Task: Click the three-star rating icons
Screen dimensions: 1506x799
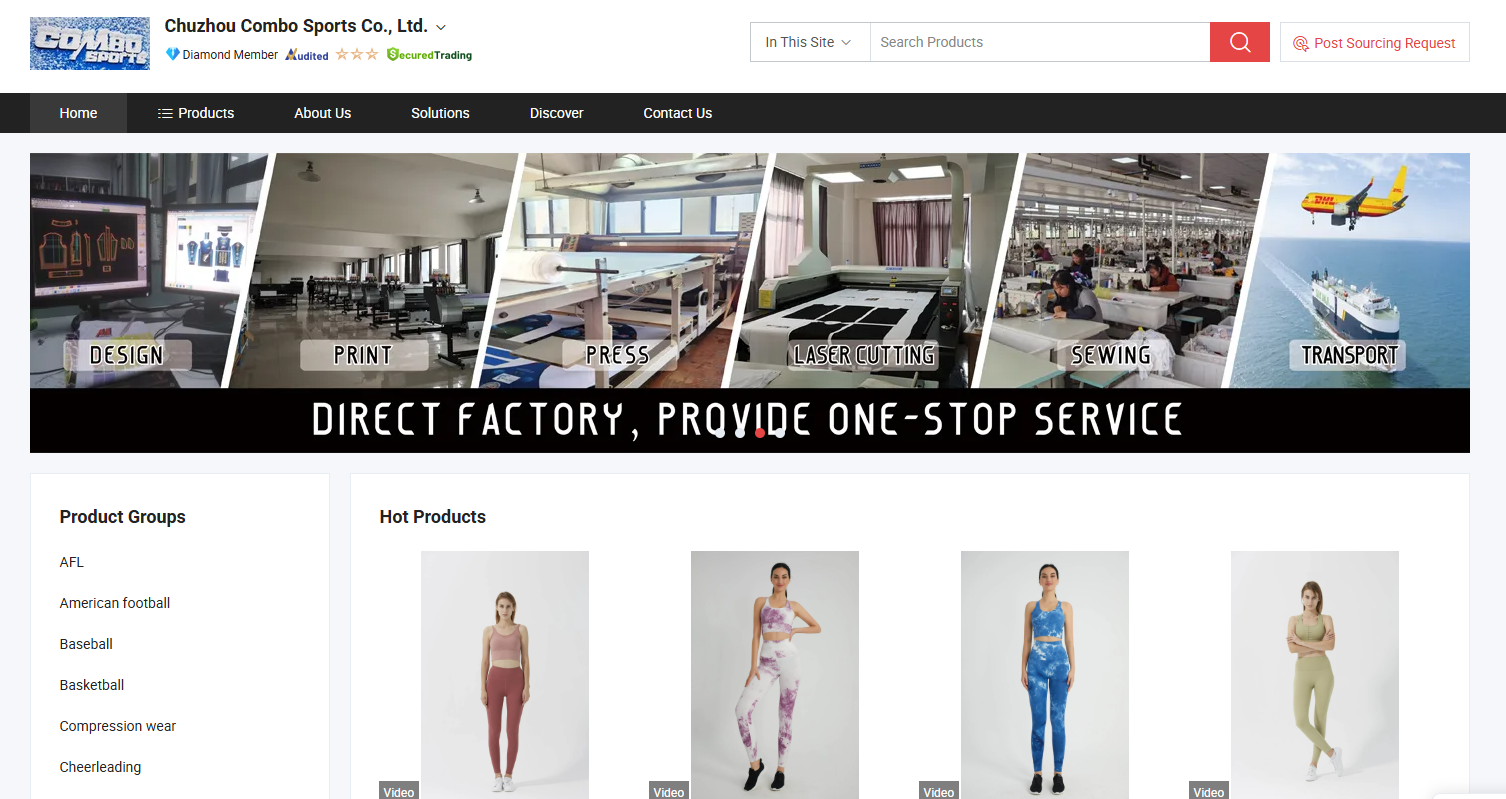Action: tap(357, 54)
